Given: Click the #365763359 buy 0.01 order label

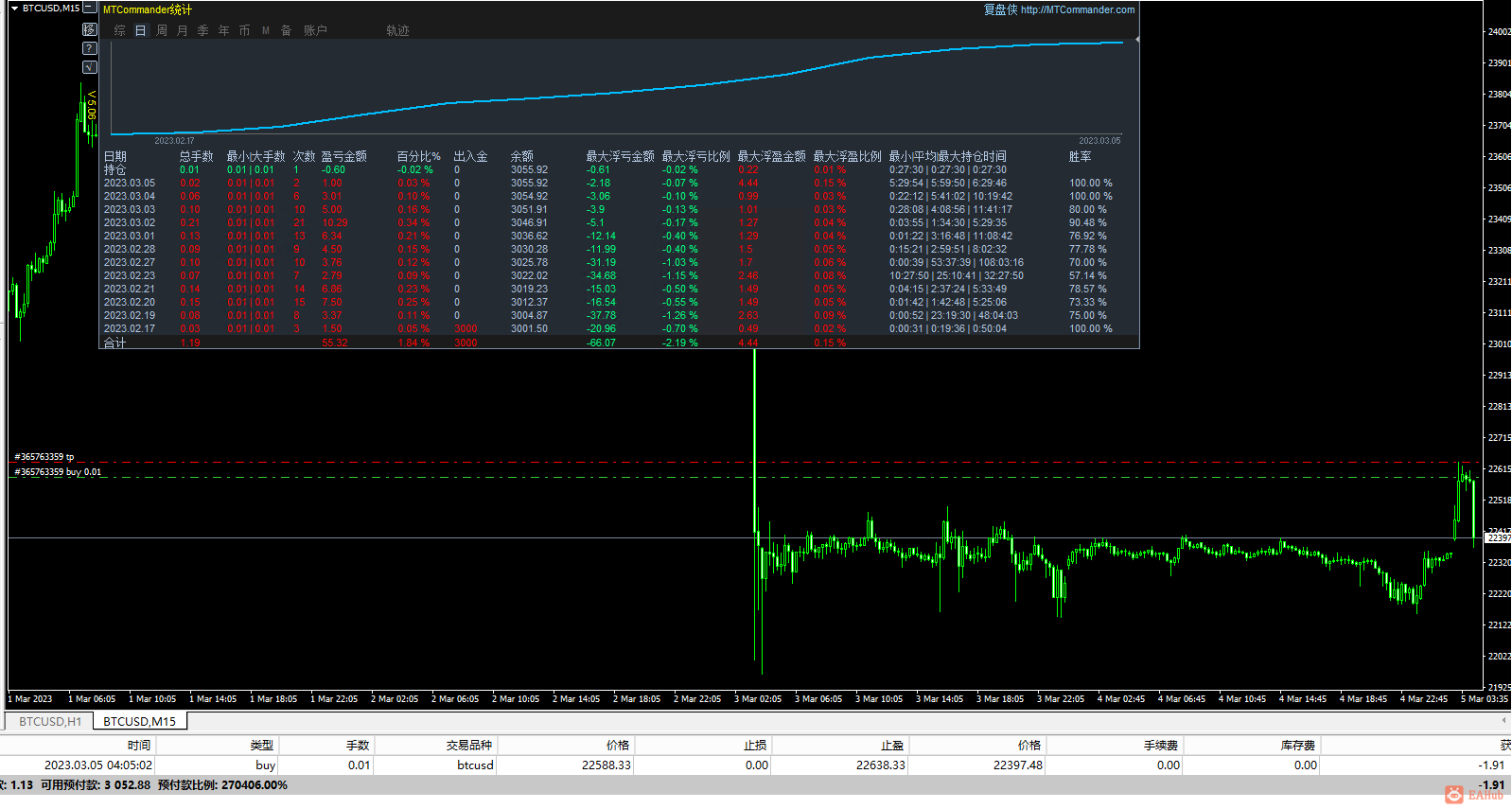Looking at the screenshot, I should [58, 472].
